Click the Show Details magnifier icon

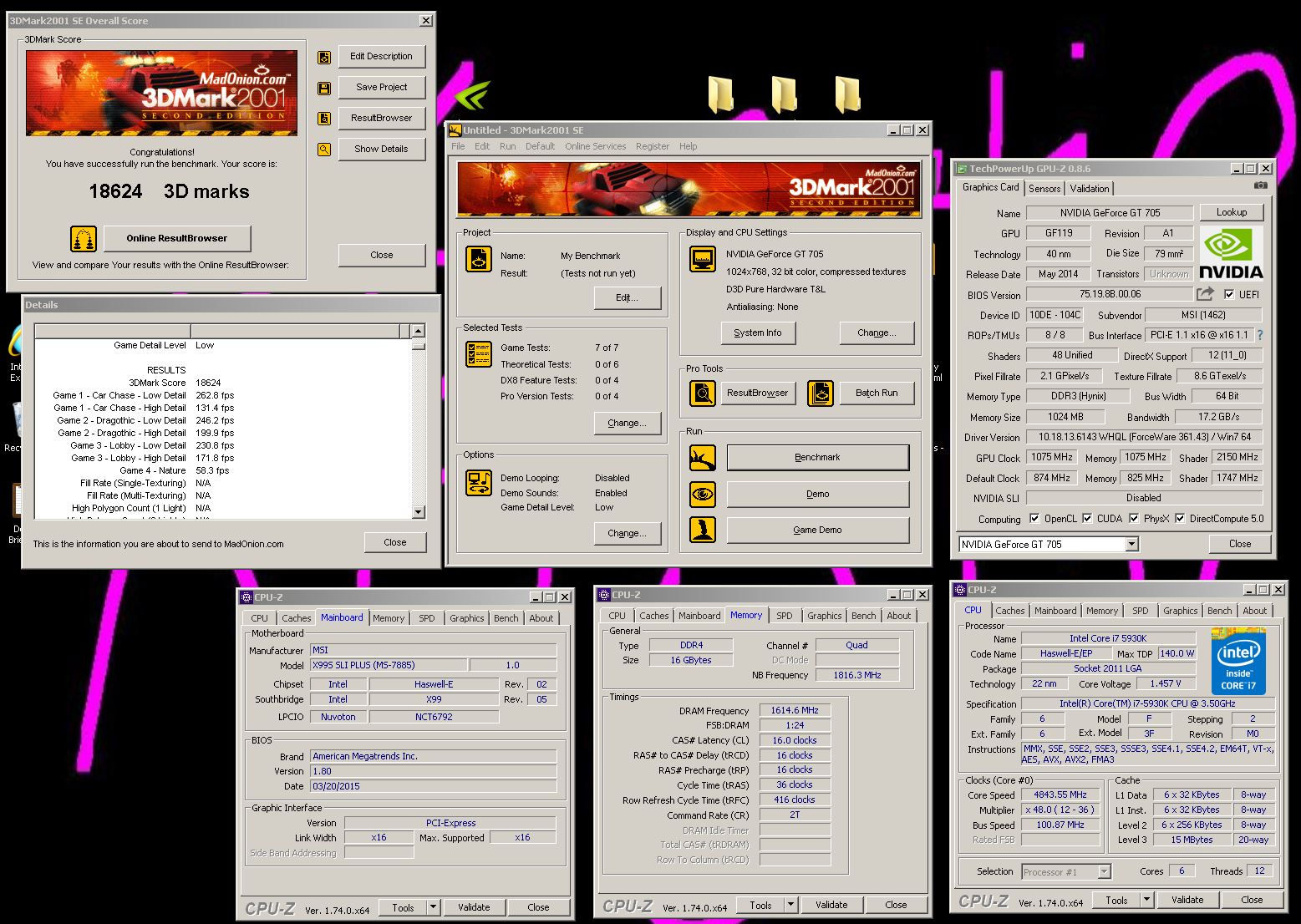click(324, 150)
